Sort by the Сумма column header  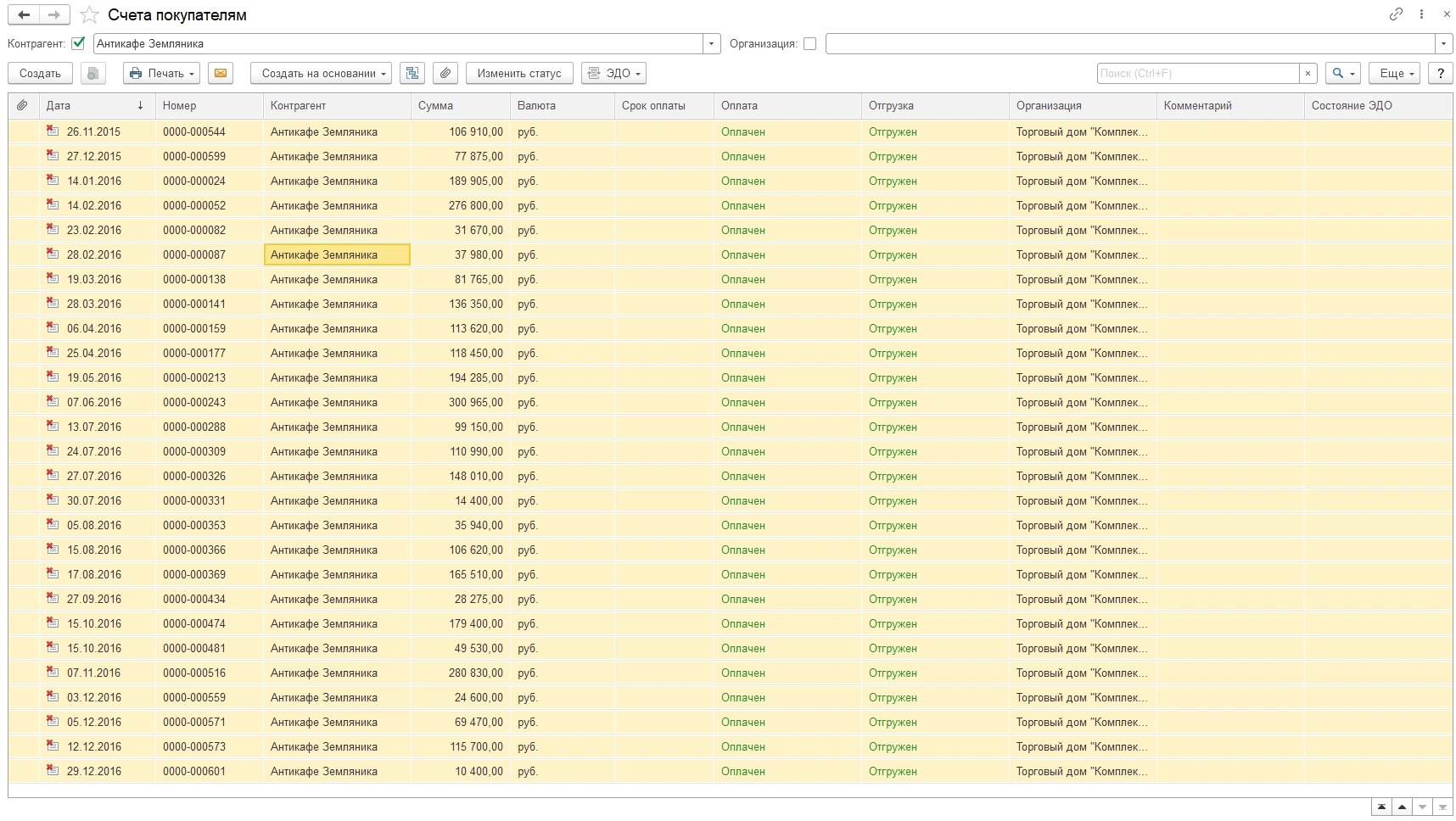[x=435, y=106]
